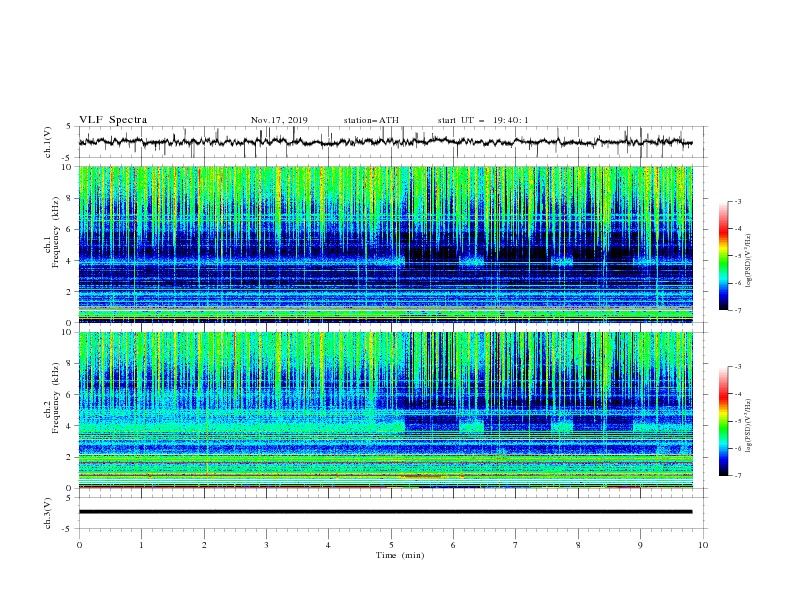Click time-axis tick label "0"

coord(79,545)
